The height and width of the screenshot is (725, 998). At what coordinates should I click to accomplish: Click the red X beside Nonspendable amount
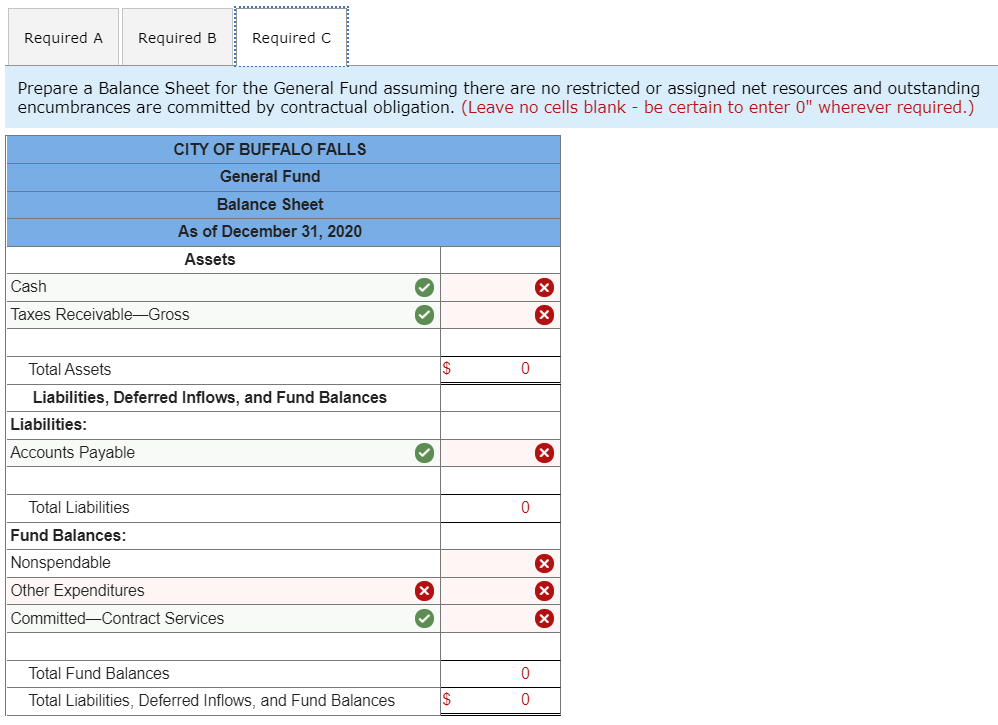544,562
